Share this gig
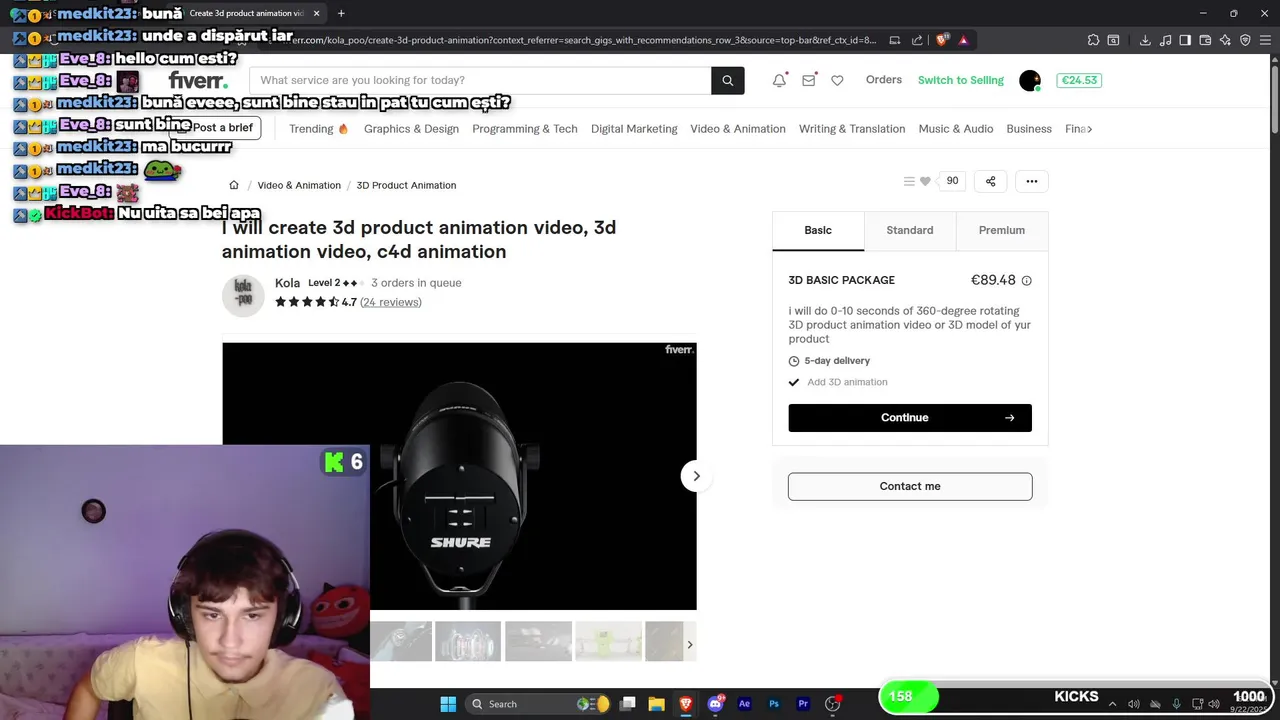 click(990, 181)
